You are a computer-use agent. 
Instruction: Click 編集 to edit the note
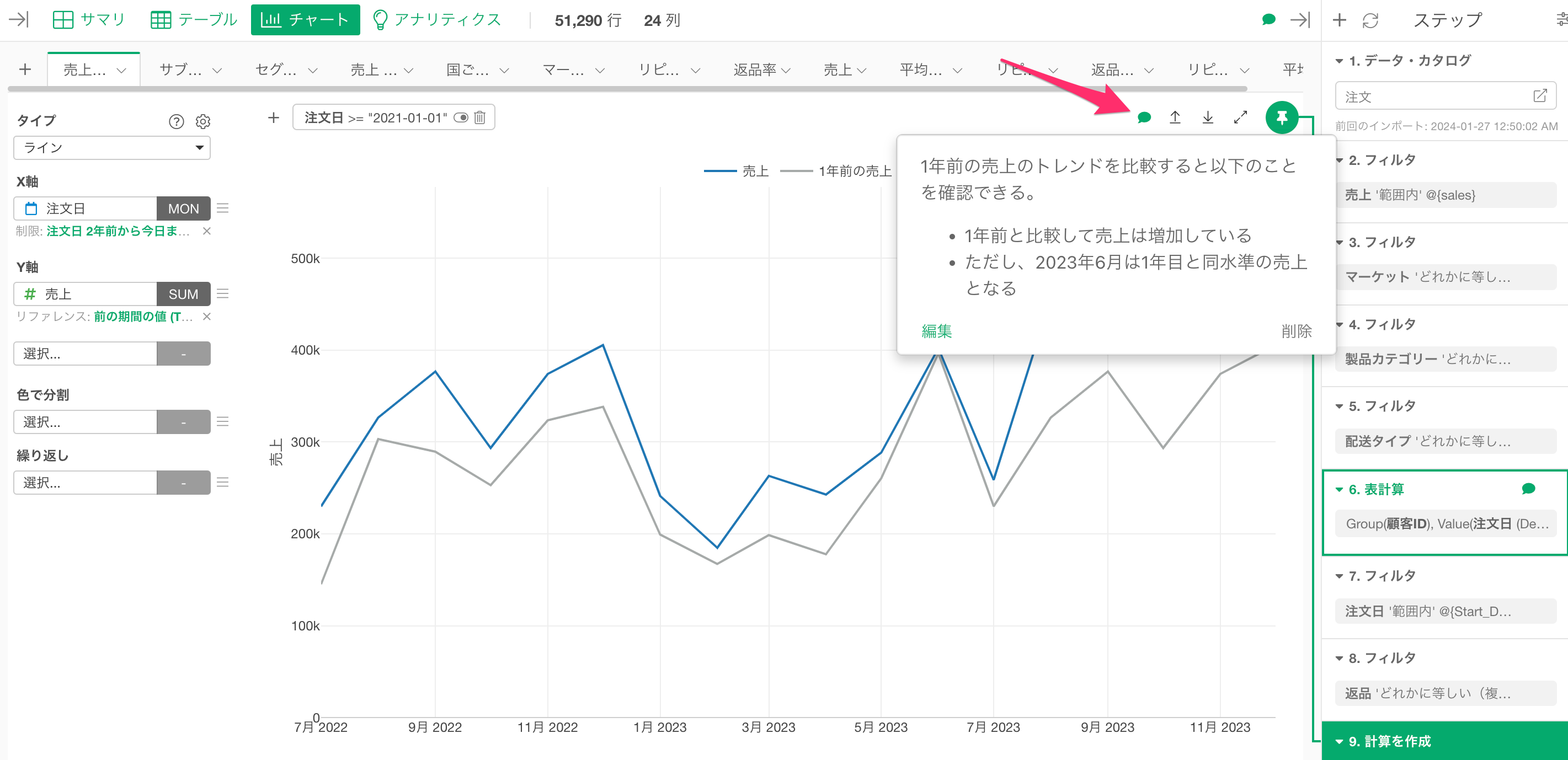[936, 330]
